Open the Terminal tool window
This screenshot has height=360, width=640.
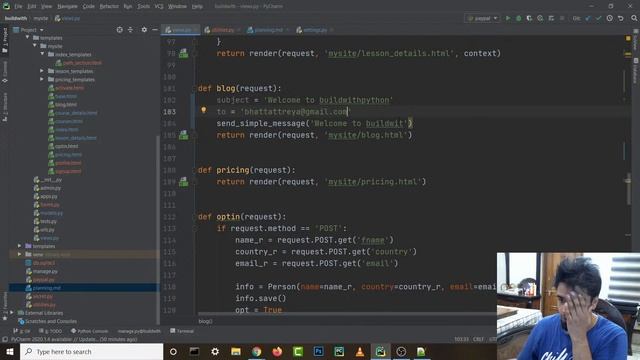(x=182, y=331)
